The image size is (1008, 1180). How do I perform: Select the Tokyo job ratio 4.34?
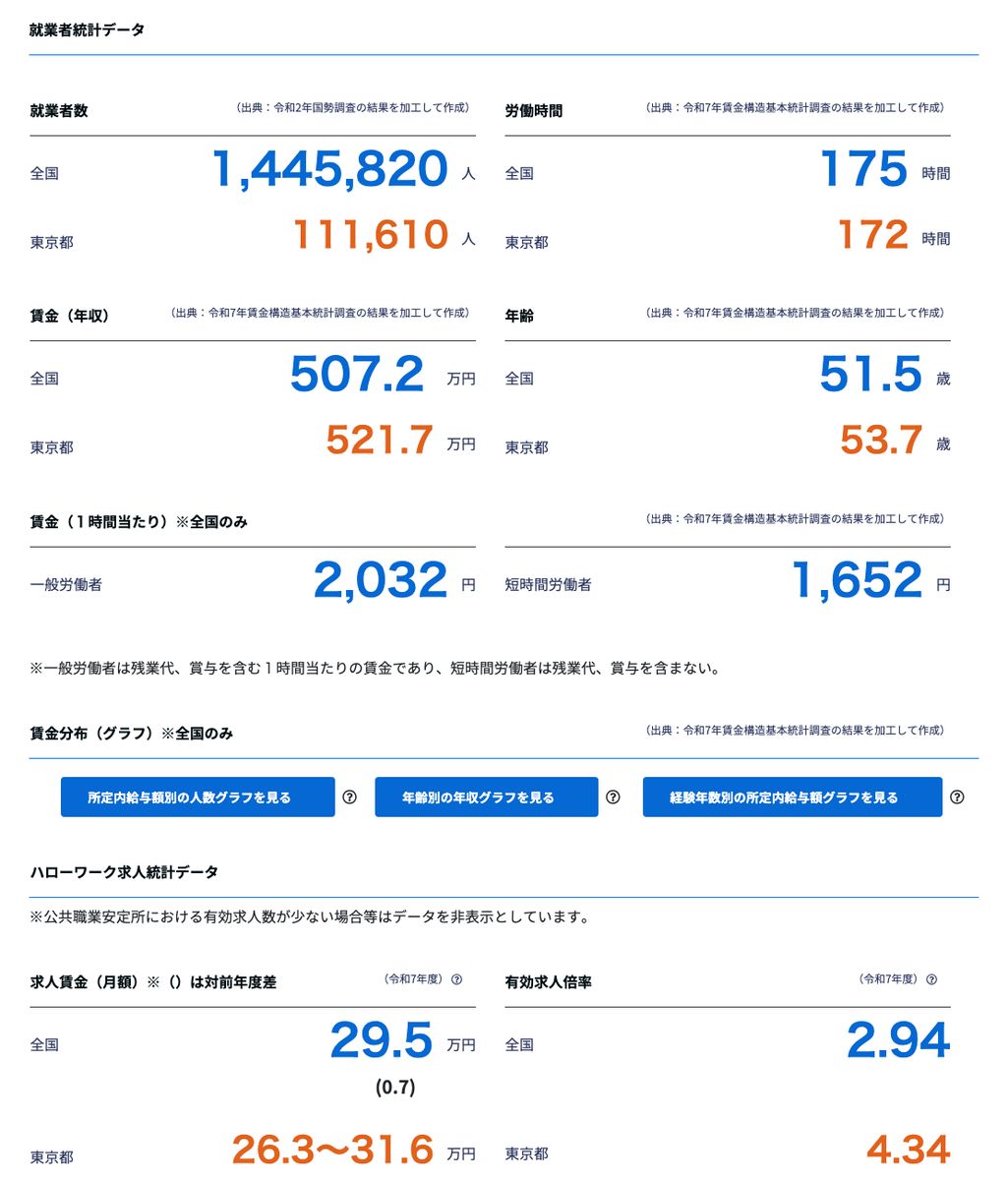(909, 1150)
